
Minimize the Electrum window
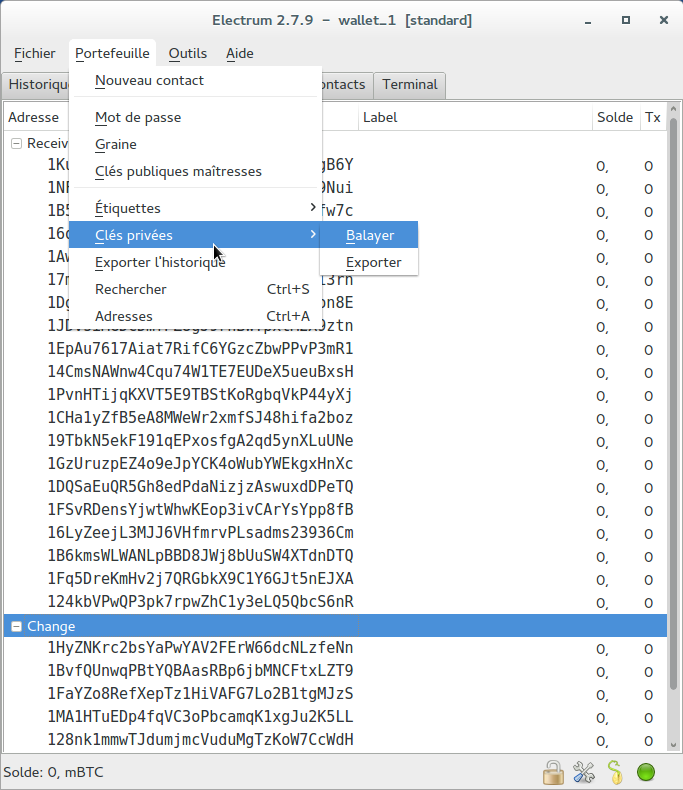coord(588,21)
